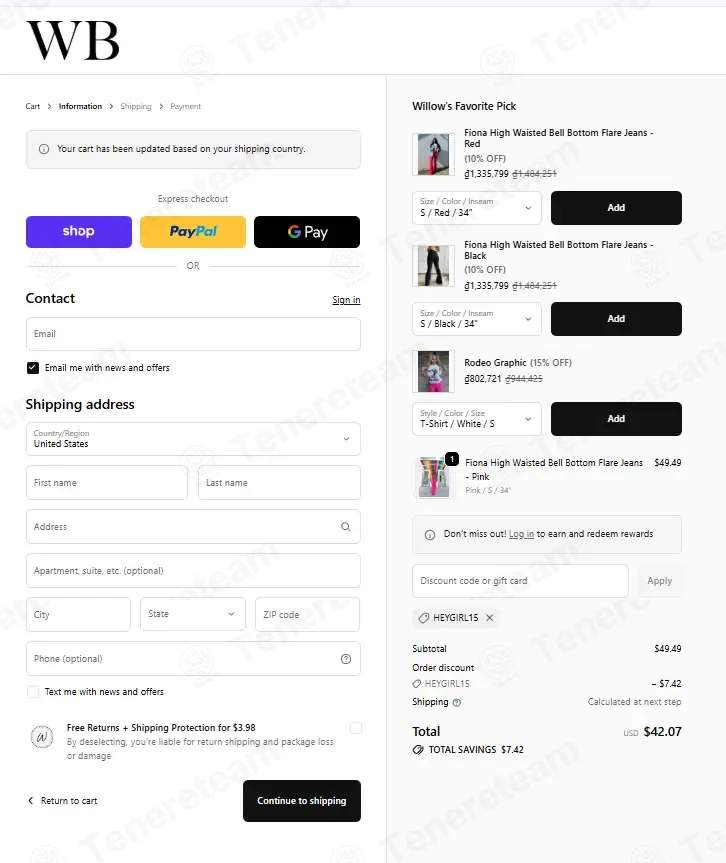Select the Shipping breadcrumb step
The image size is (726, 863).
point(136,106)
